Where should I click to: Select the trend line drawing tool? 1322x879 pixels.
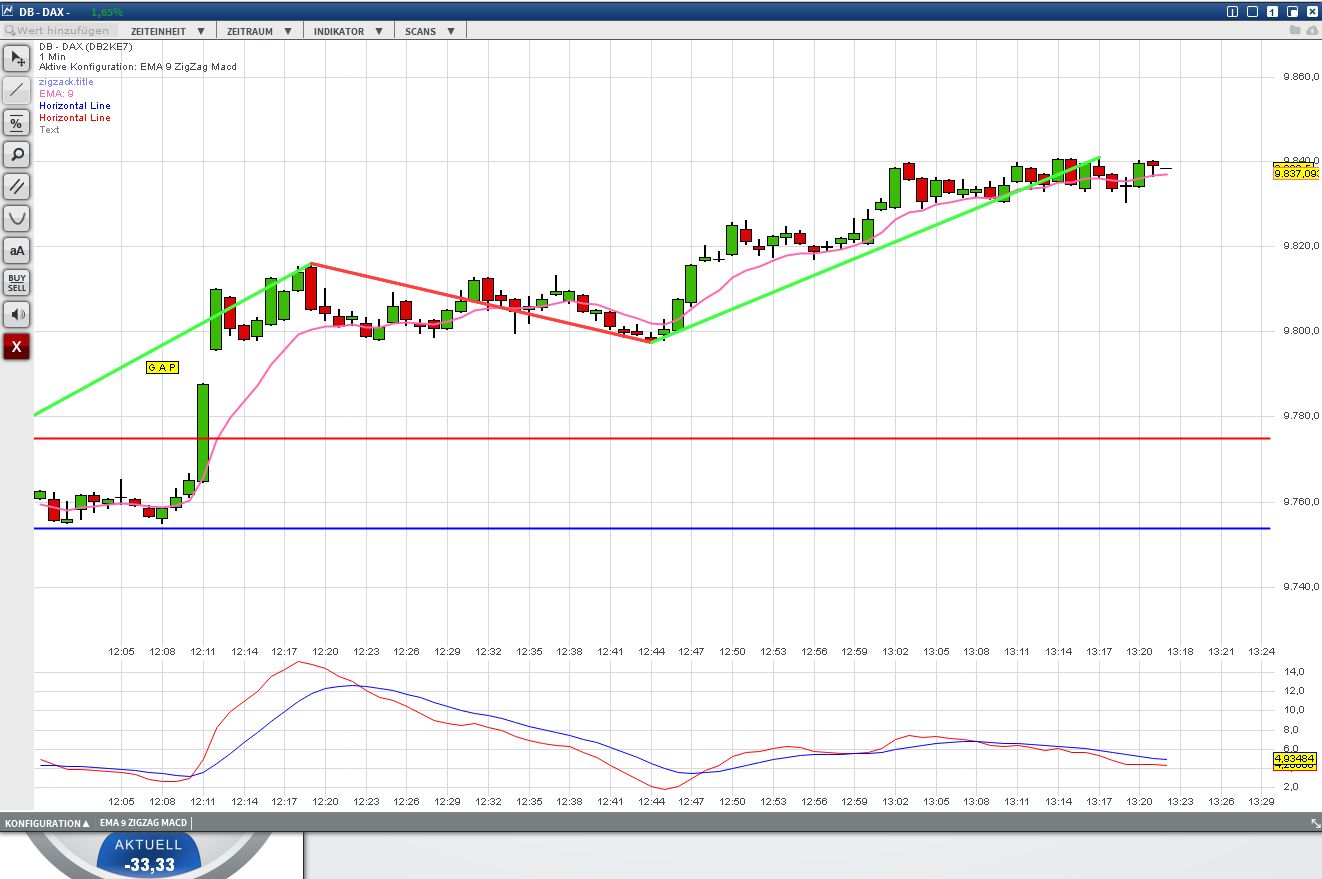click(17, 90)
